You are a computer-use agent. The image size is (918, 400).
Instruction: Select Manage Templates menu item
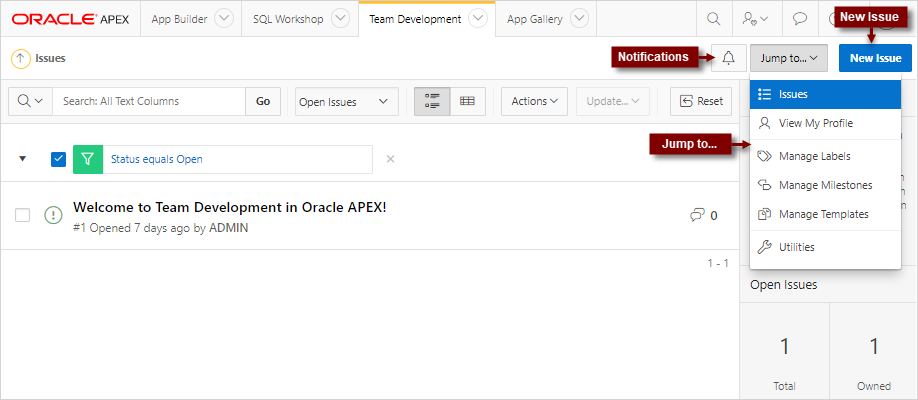point(825,214)
